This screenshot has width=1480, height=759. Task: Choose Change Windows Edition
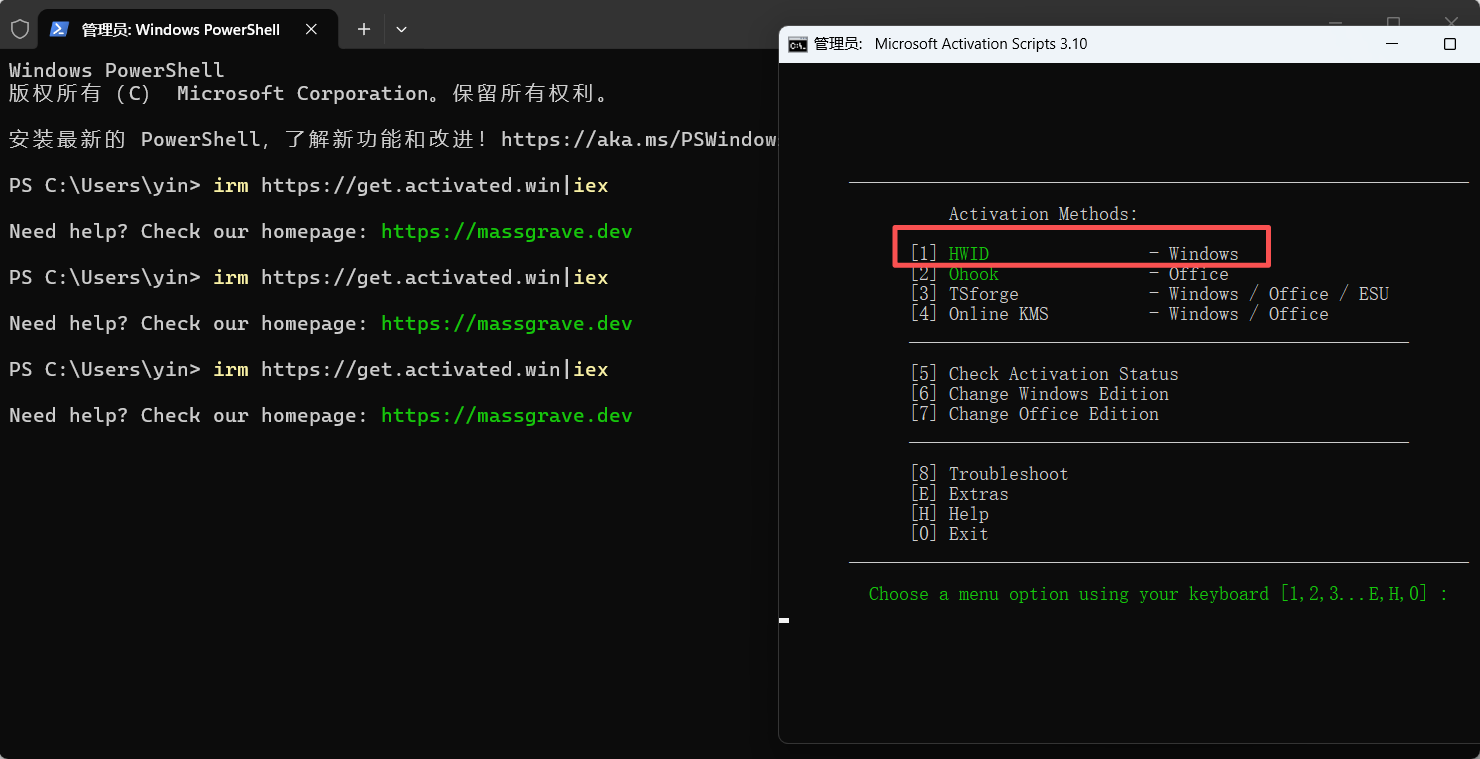[1039, 394]
